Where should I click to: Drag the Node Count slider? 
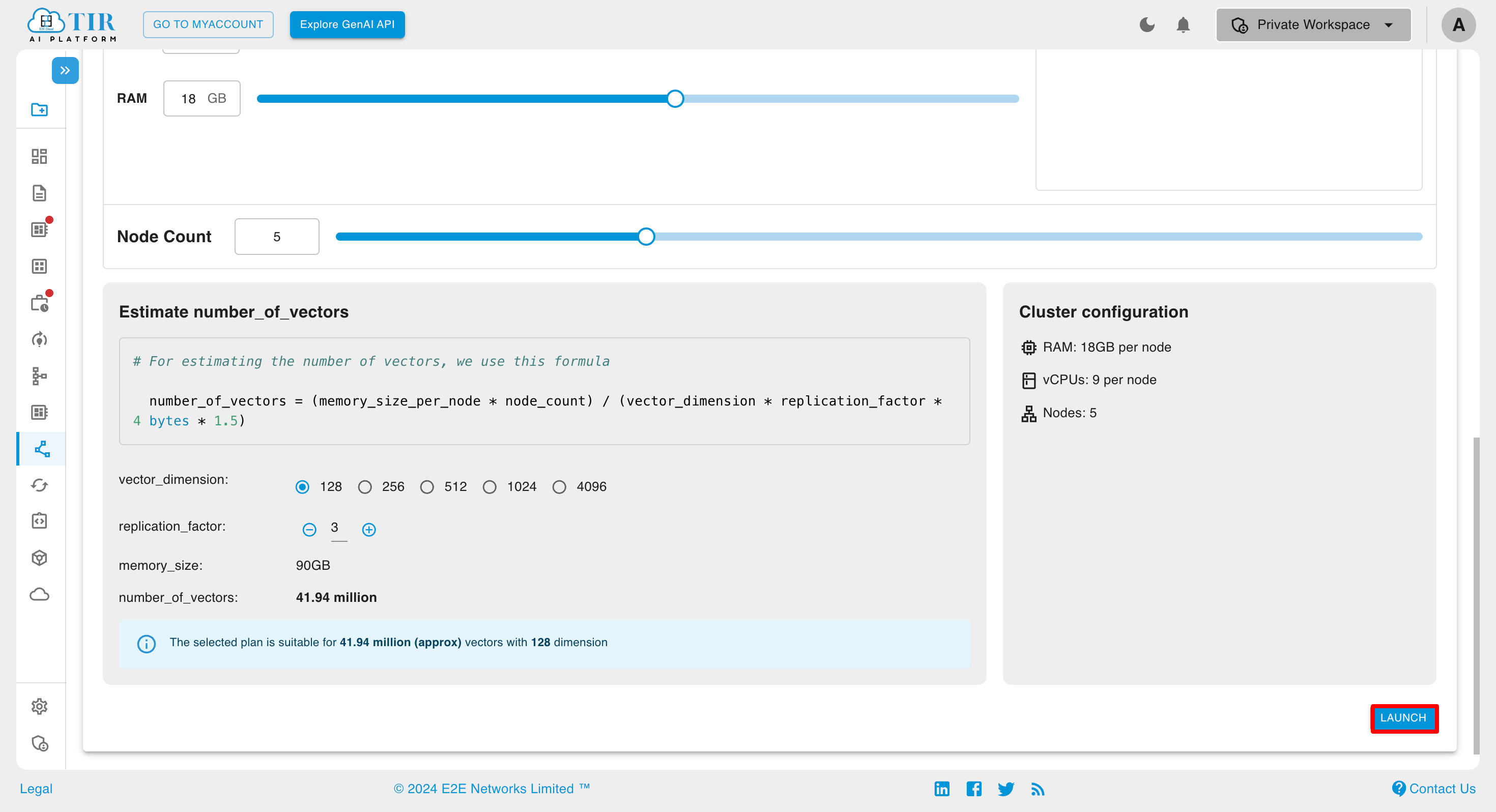pyautogui.click(x=647, y=236)
